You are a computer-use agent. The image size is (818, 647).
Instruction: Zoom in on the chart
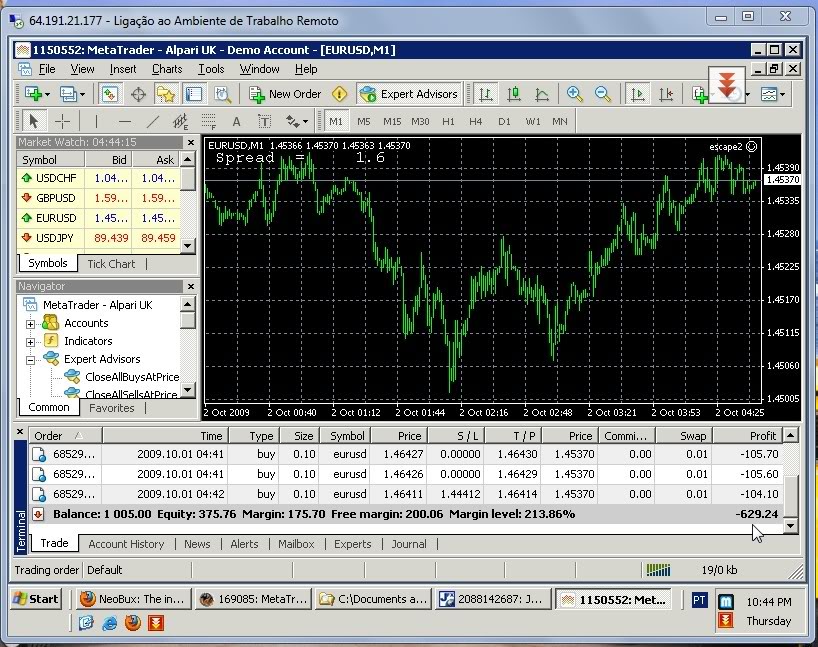(574, 94)
